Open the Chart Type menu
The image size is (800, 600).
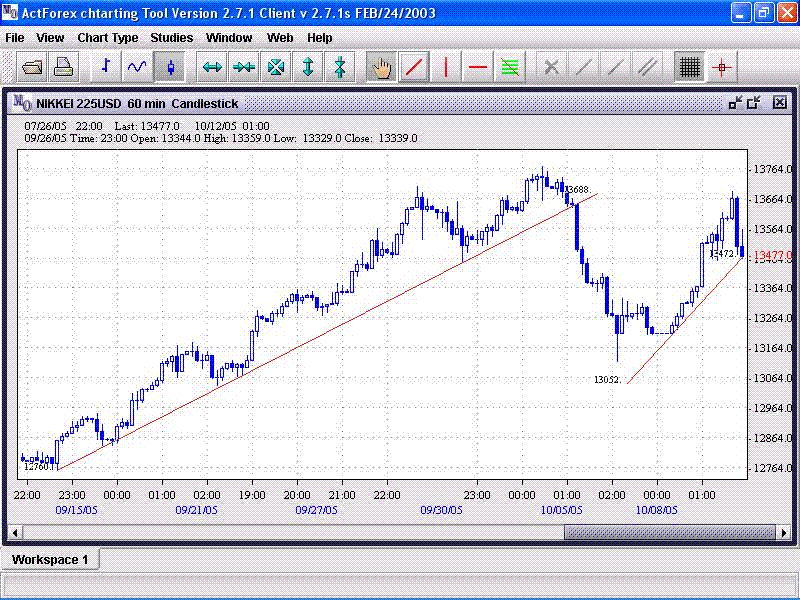click(x=108, y=38)
